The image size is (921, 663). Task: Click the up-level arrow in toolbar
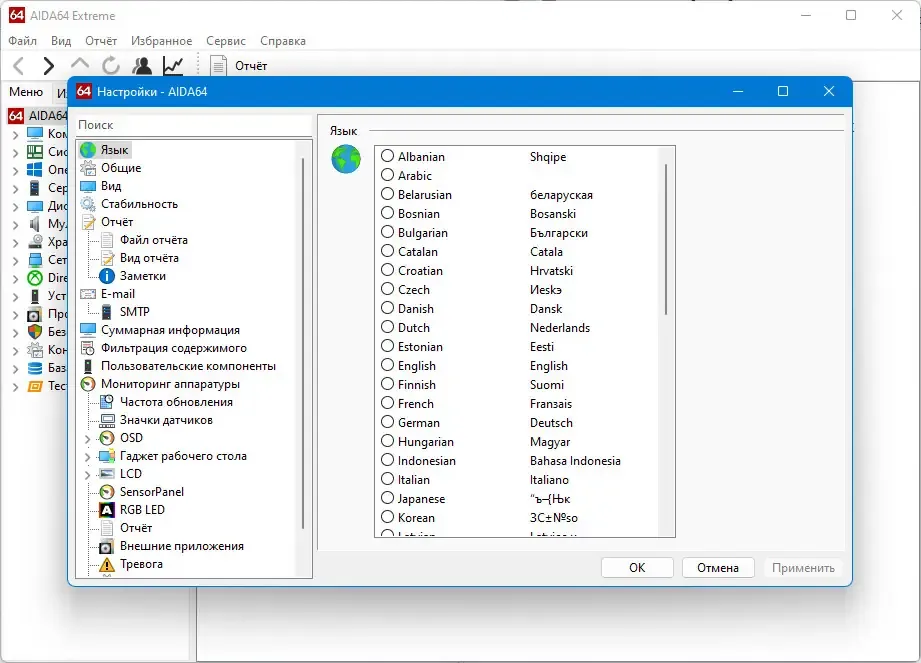click(x=80, y=65)
